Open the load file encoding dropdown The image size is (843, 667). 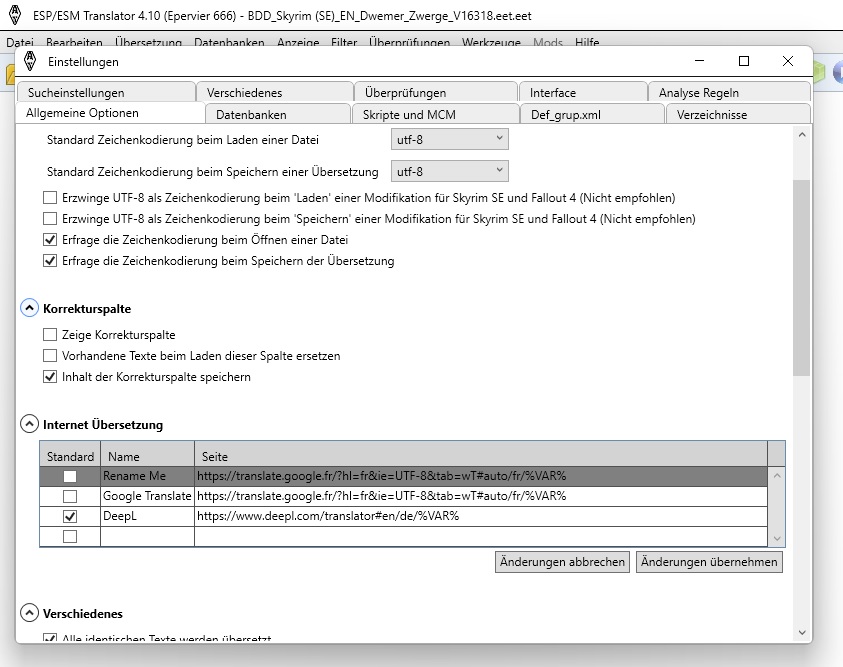[449, 139]
